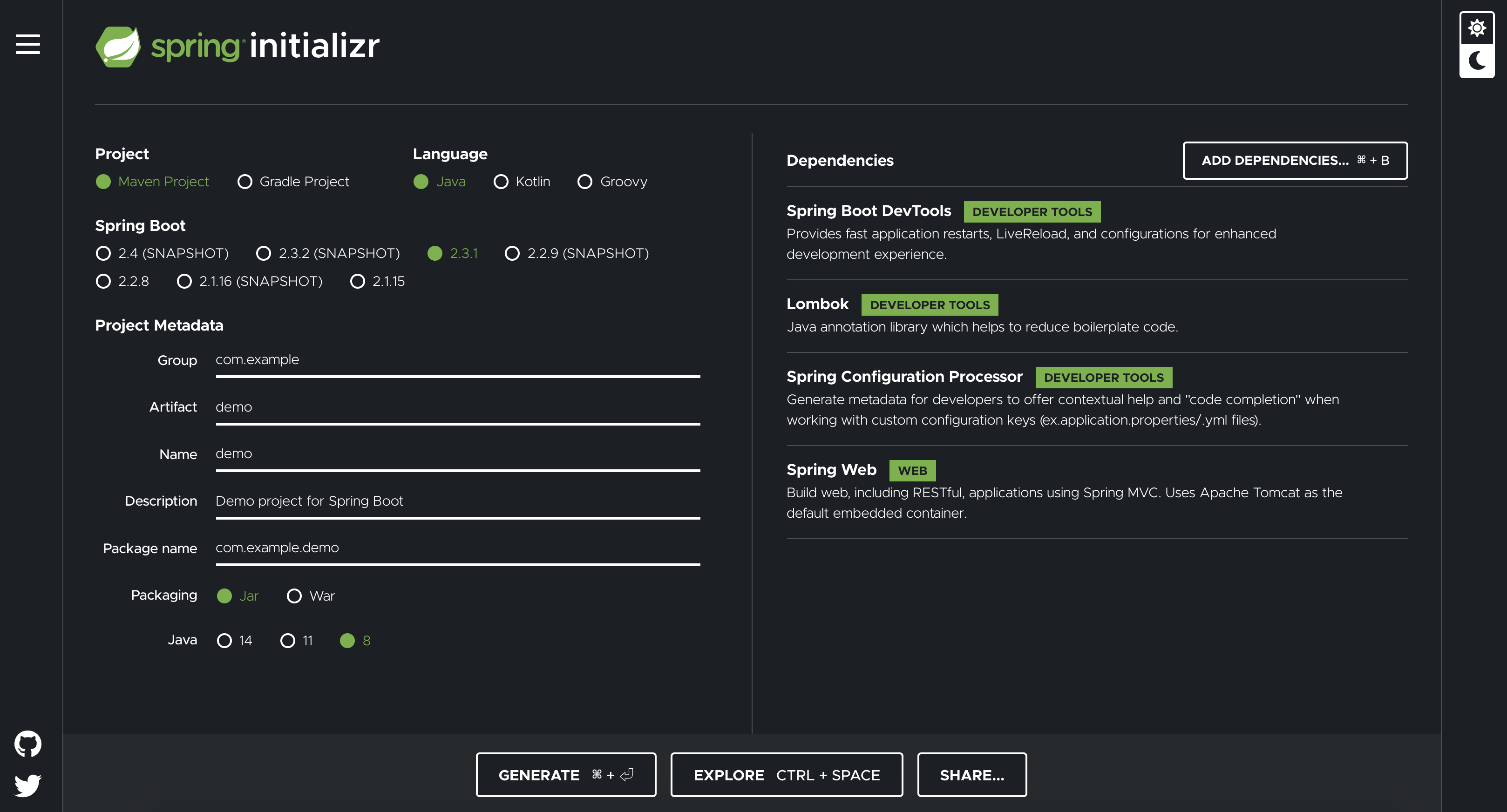Image resolution: width=1507 pixels, height=812 pixels.
Task: Open the Twitter bird icon
Action: (x=27, y=785)
